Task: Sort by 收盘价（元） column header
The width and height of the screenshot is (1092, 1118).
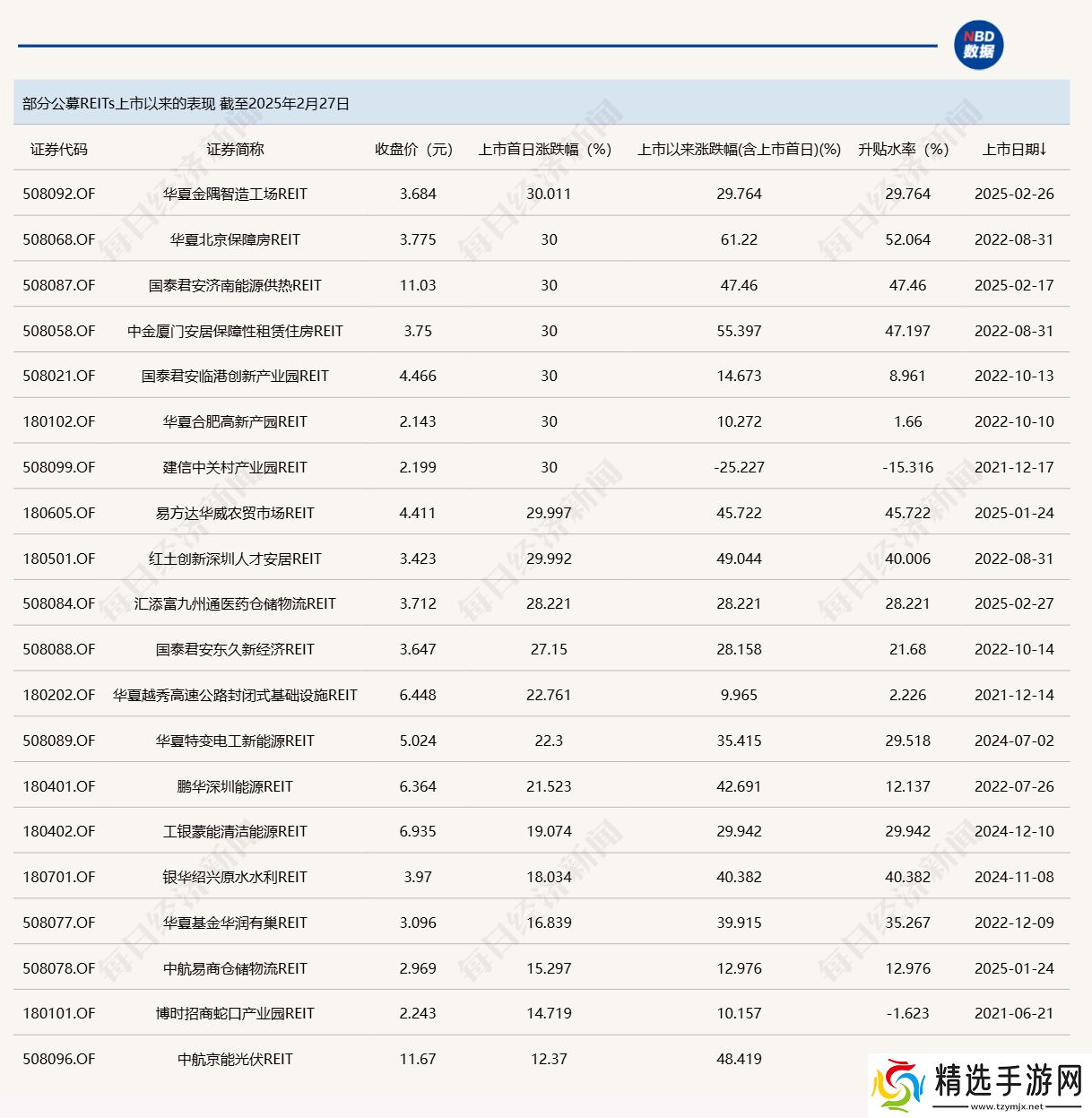Action: click(x=413, y=150)
